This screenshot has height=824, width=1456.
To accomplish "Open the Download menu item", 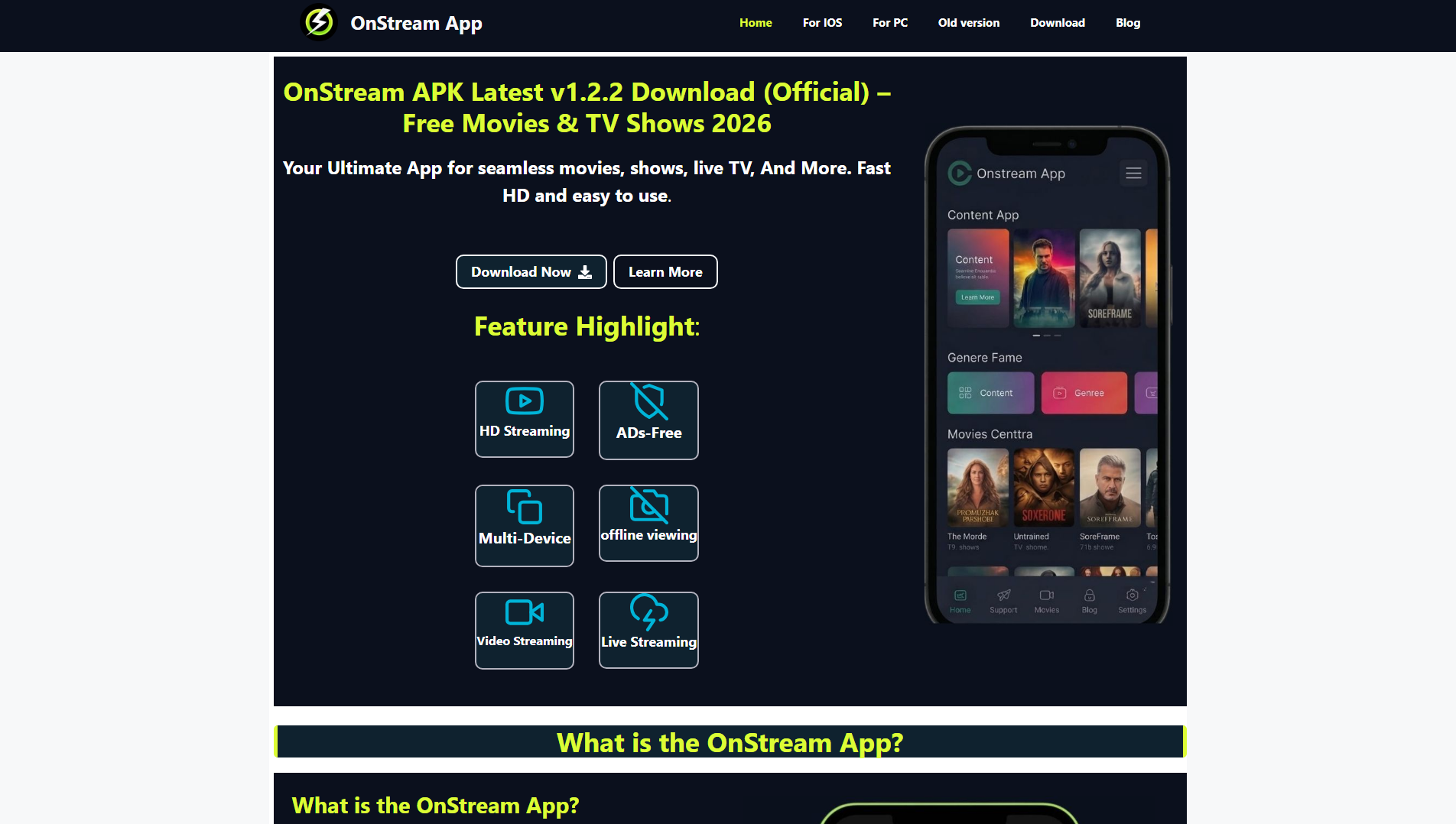I will pyautogui.click(x=1058, y=23).
